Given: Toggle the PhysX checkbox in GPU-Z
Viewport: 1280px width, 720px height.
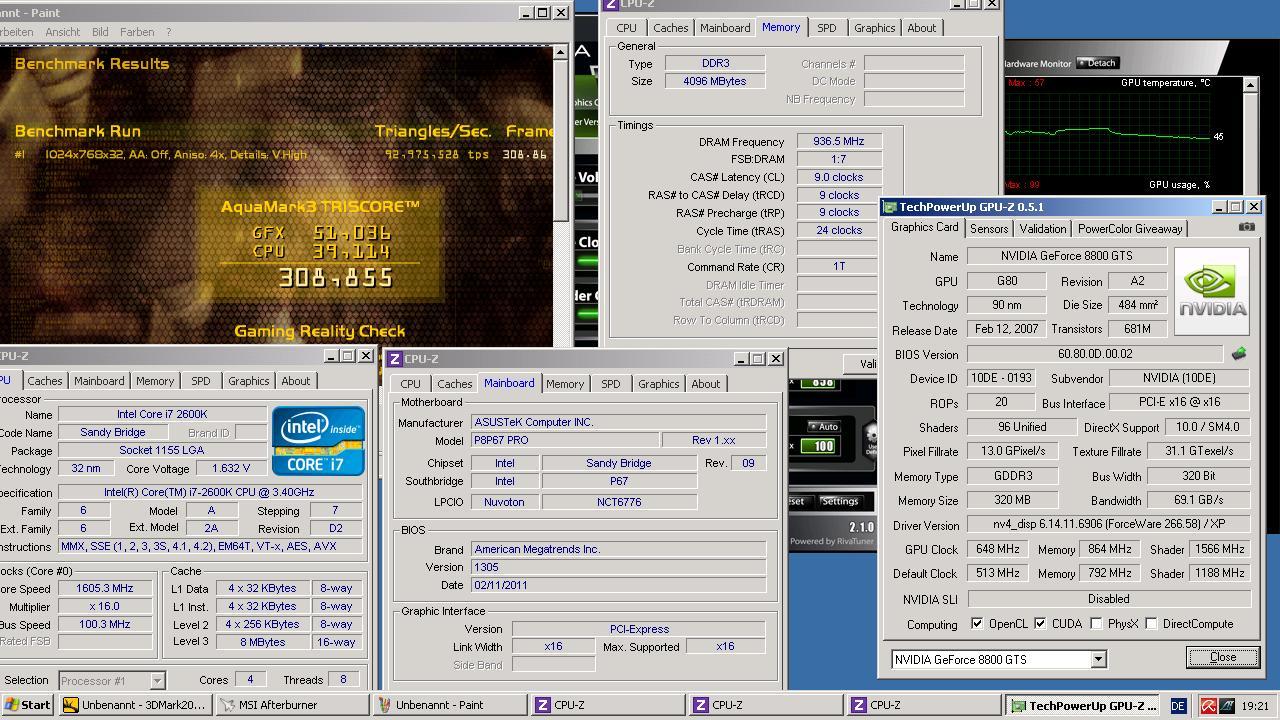Looking at the screenshot, I should [x=1096, y=624].
